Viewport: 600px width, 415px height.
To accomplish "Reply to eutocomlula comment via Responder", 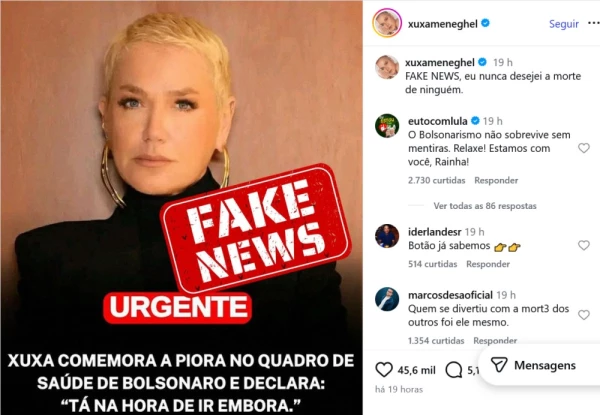I will tap(496, 180).
